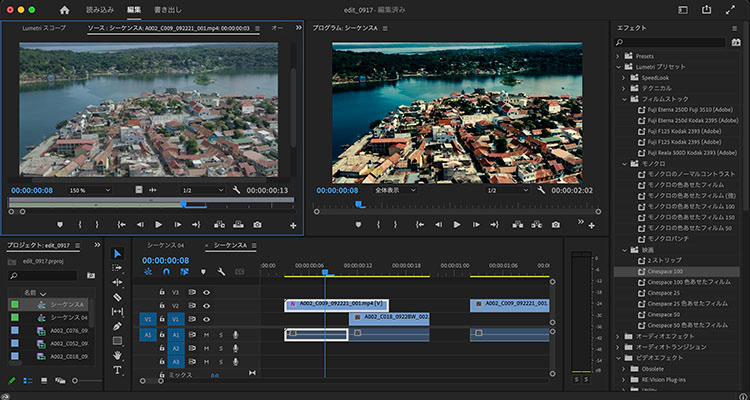Switch to 読み込み tab
750x400 pixels.
click(100, 10)
